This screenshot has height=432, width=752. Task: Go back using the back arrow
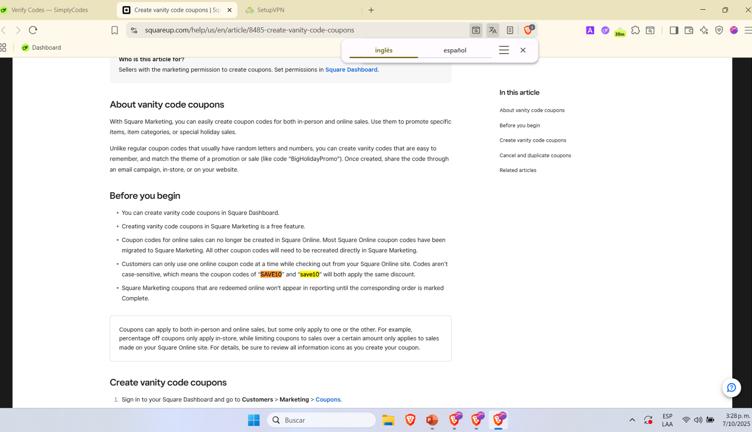coord(3,30)
